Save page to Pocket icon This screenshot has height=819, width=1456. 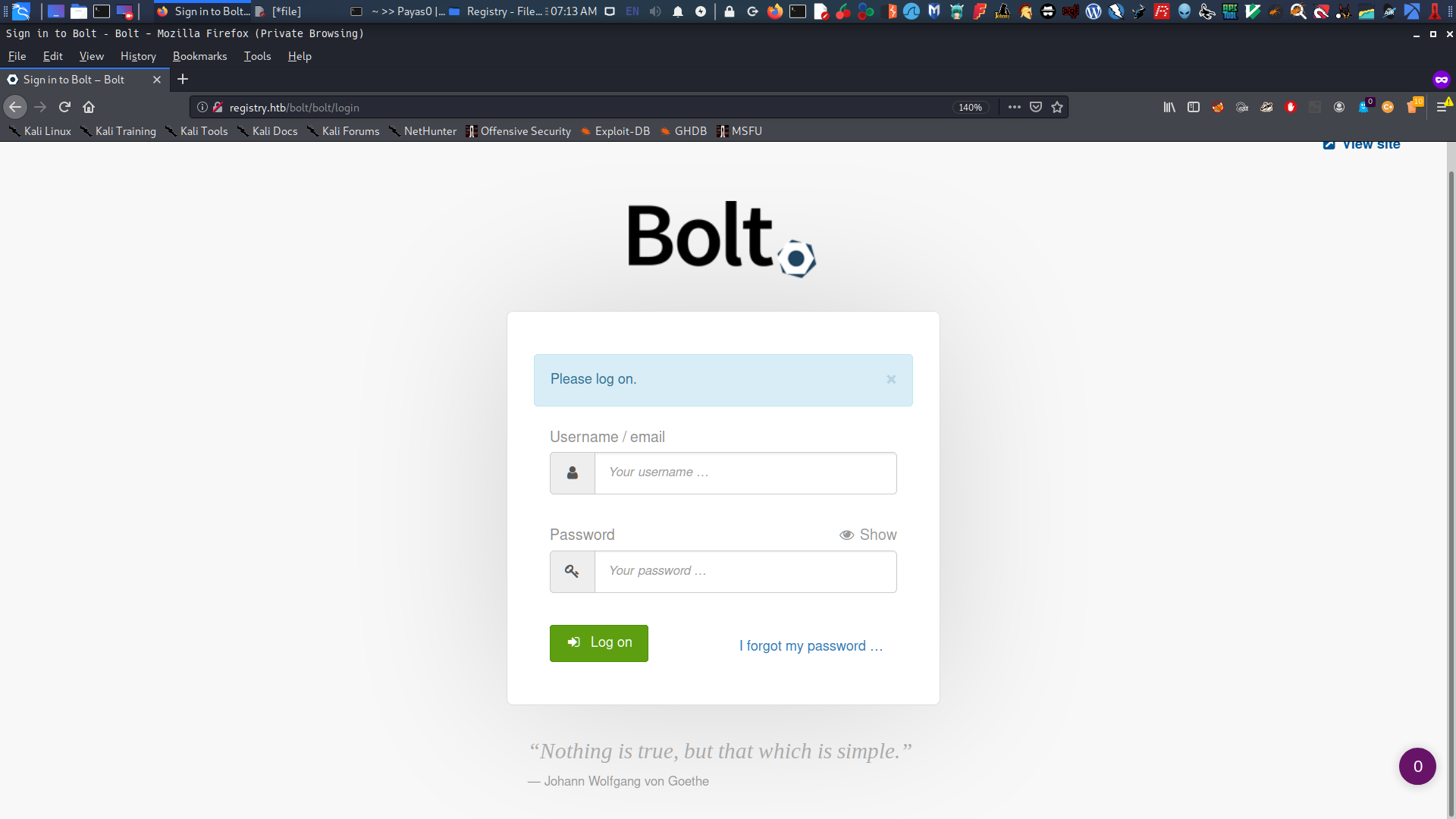point(1036,107)
